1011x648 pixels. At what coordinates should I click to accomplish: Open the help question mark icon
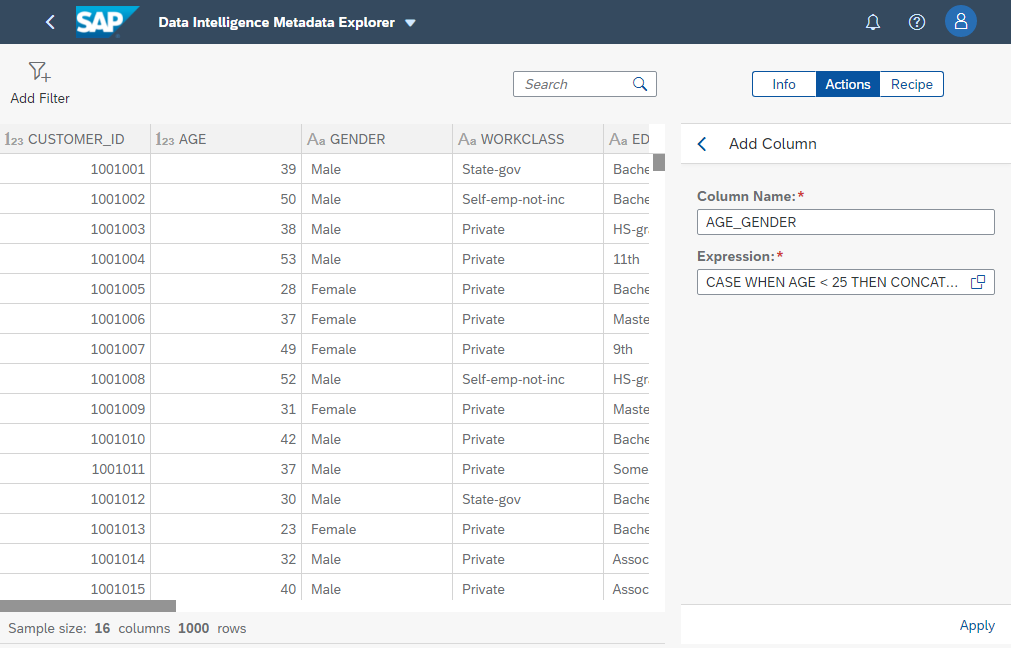point(917,22)
